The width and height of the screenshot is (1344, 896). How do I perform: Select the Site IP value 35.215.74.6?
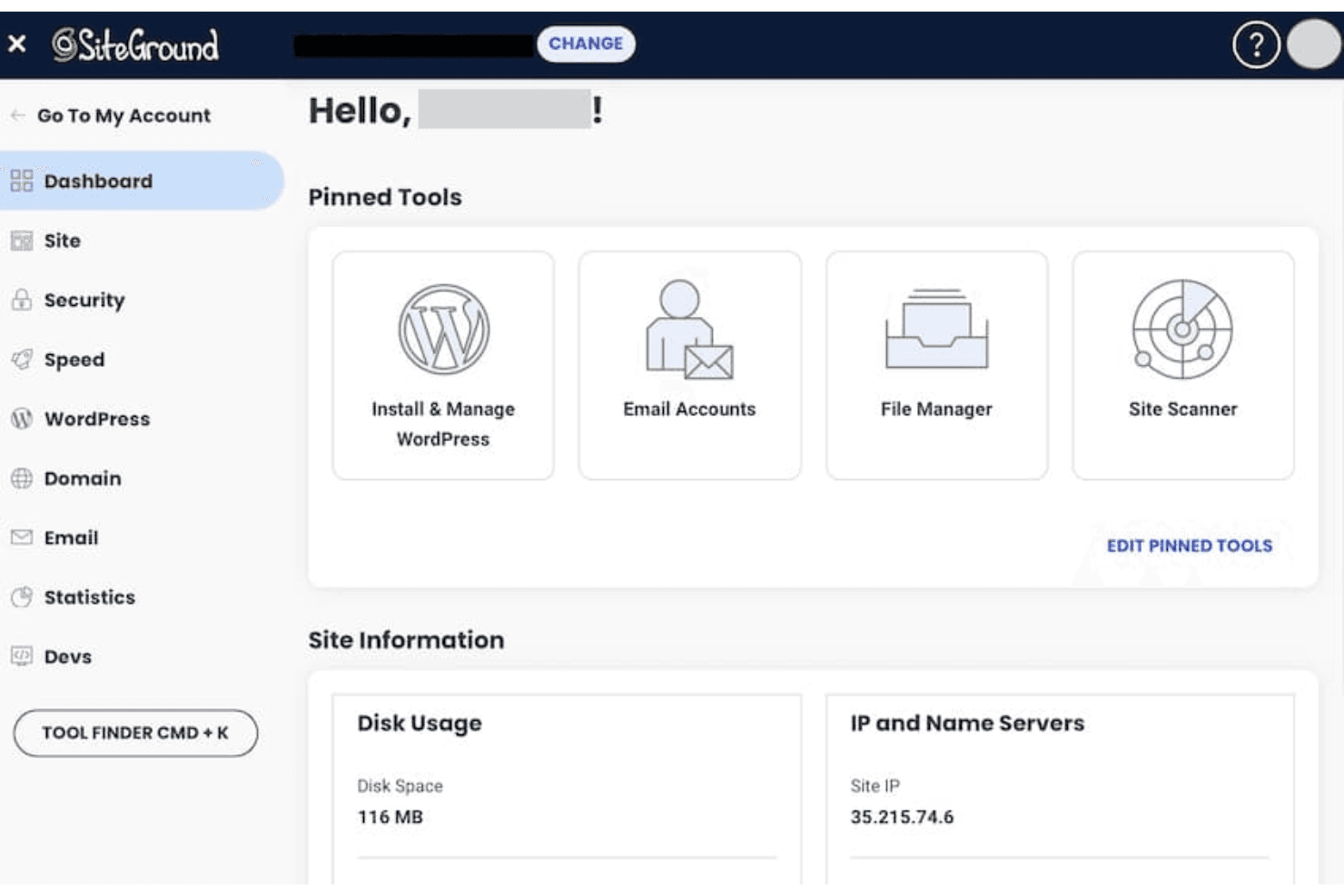pos(902,817)
